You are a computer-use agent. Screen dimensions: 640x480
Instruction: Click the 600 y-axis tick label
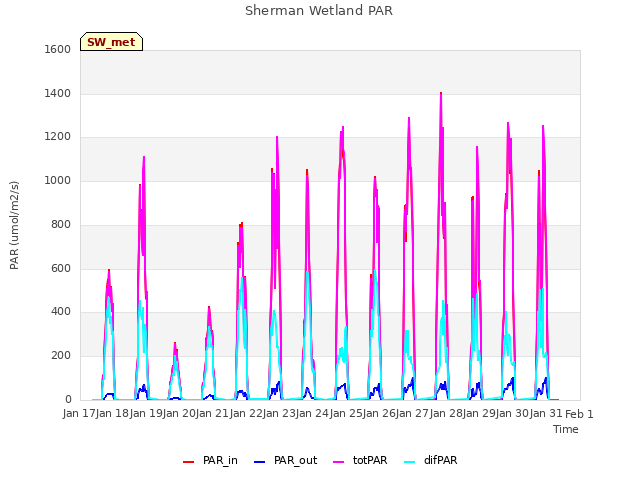pyautogui.click(x=61, y=268)
